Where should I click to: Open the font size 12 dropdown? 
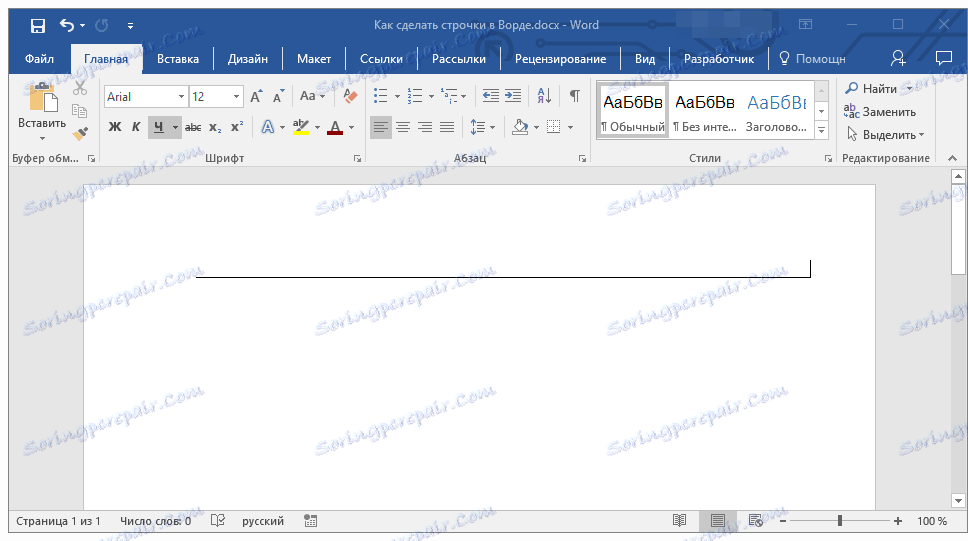(236, 97)
